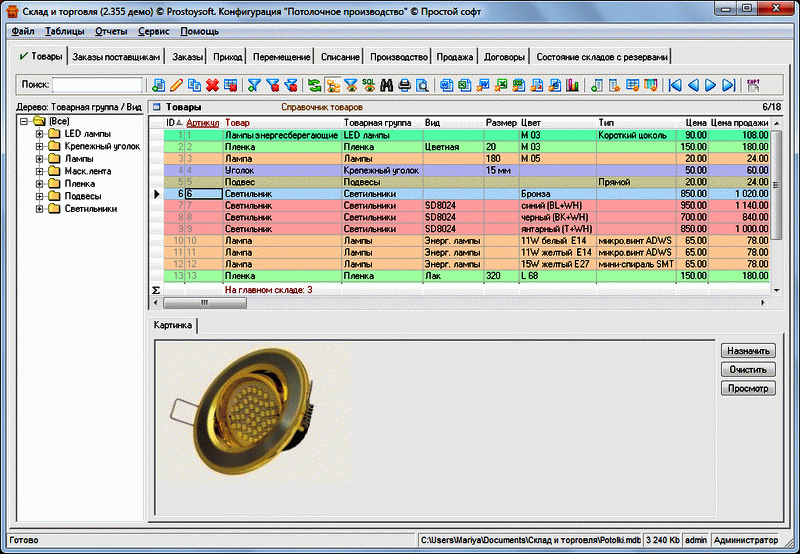Open the Отчеты menu

tap(111, 31)
